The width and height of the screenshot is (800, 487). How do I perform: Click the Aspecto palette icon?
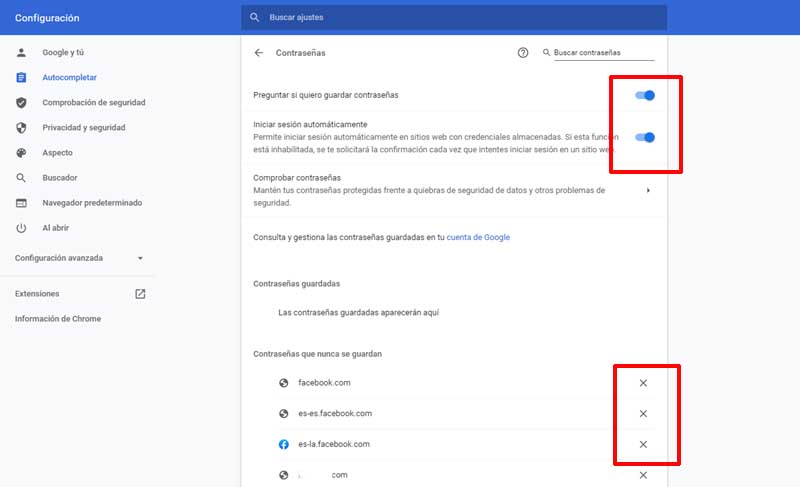click(x=21, y=153)
